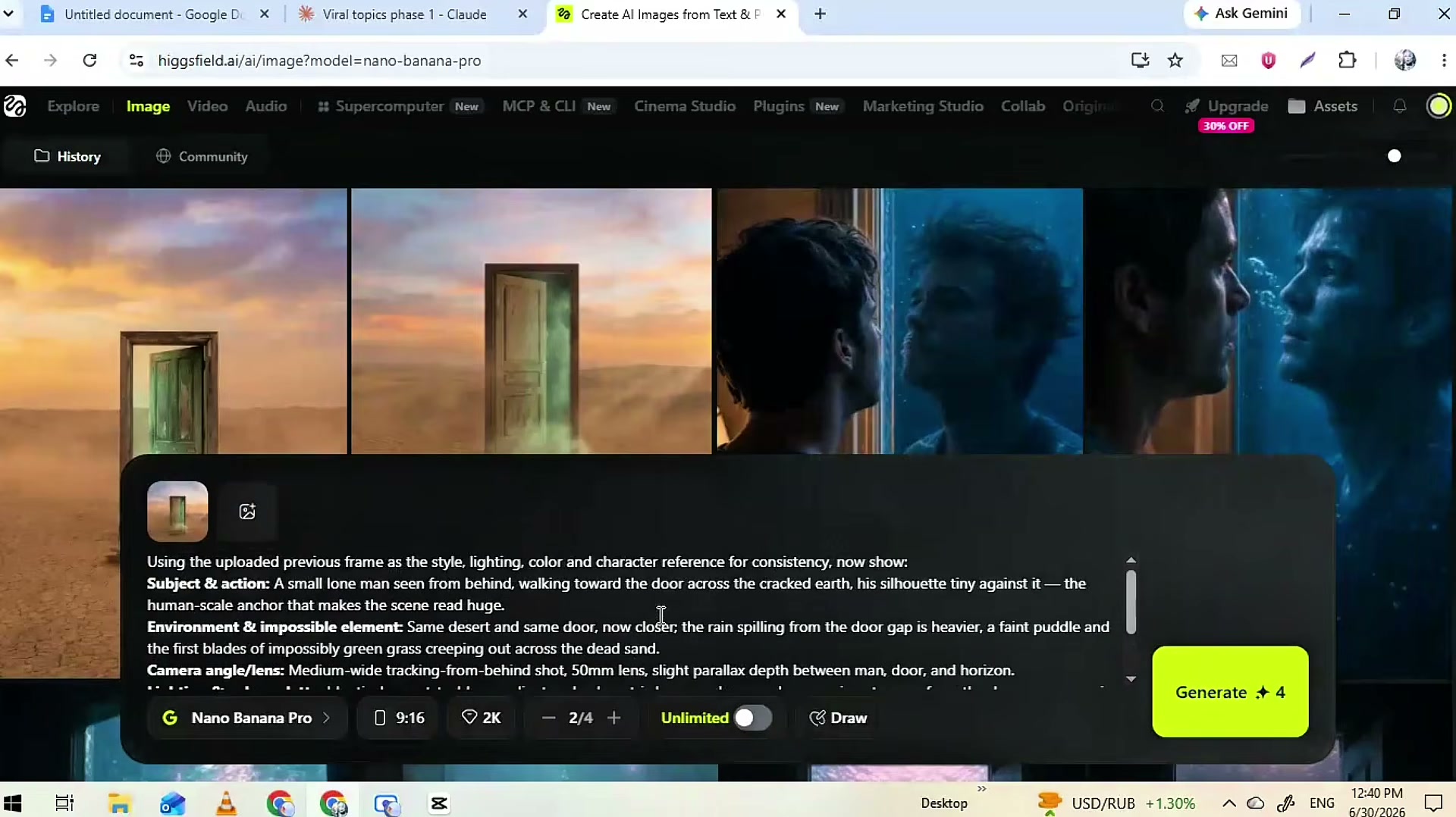Viewport: 1456px width, 817px height.
Task: Switch to the History tab
Action: tap(67, 157)
